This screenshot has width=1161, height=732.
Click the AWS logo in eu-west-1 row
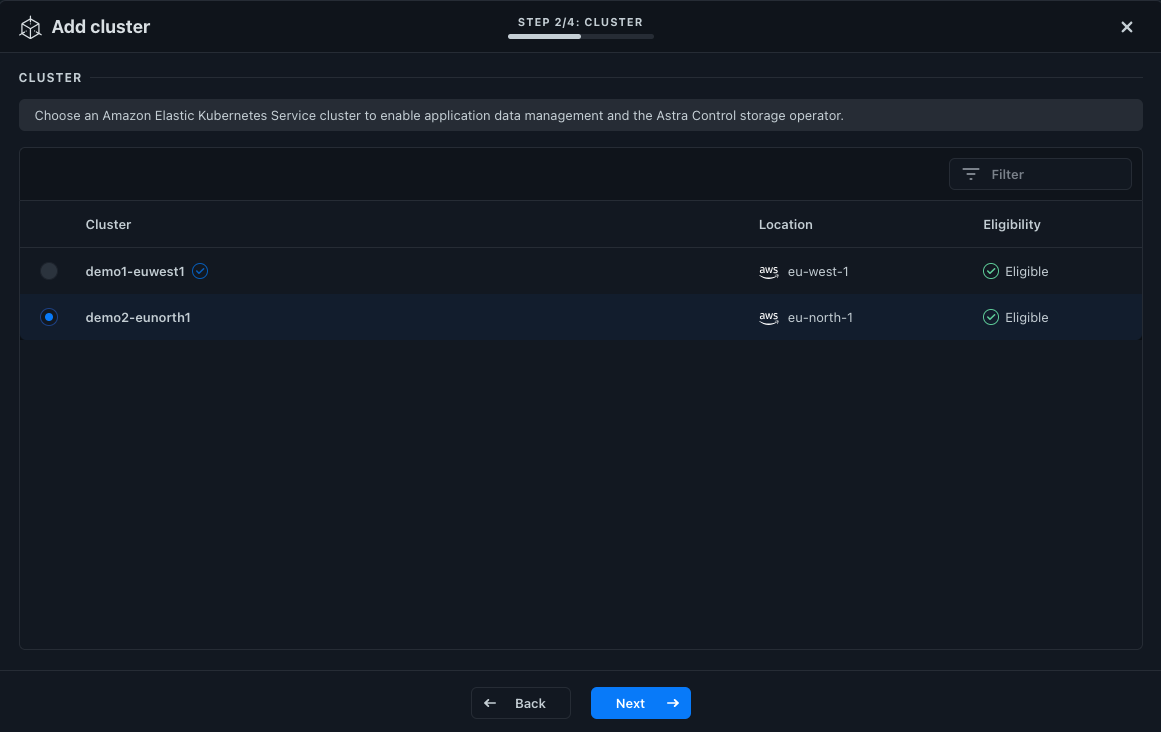coord(769,271)
